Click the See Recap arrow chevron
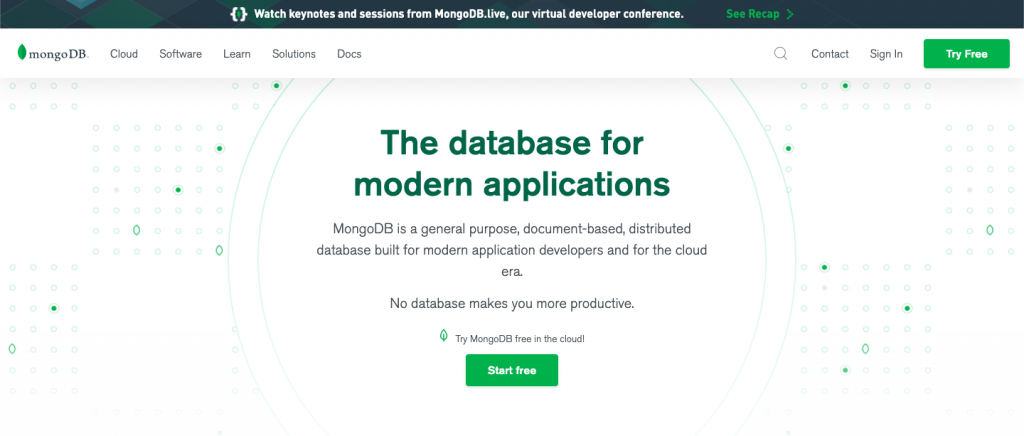 (x=790, y=14)
